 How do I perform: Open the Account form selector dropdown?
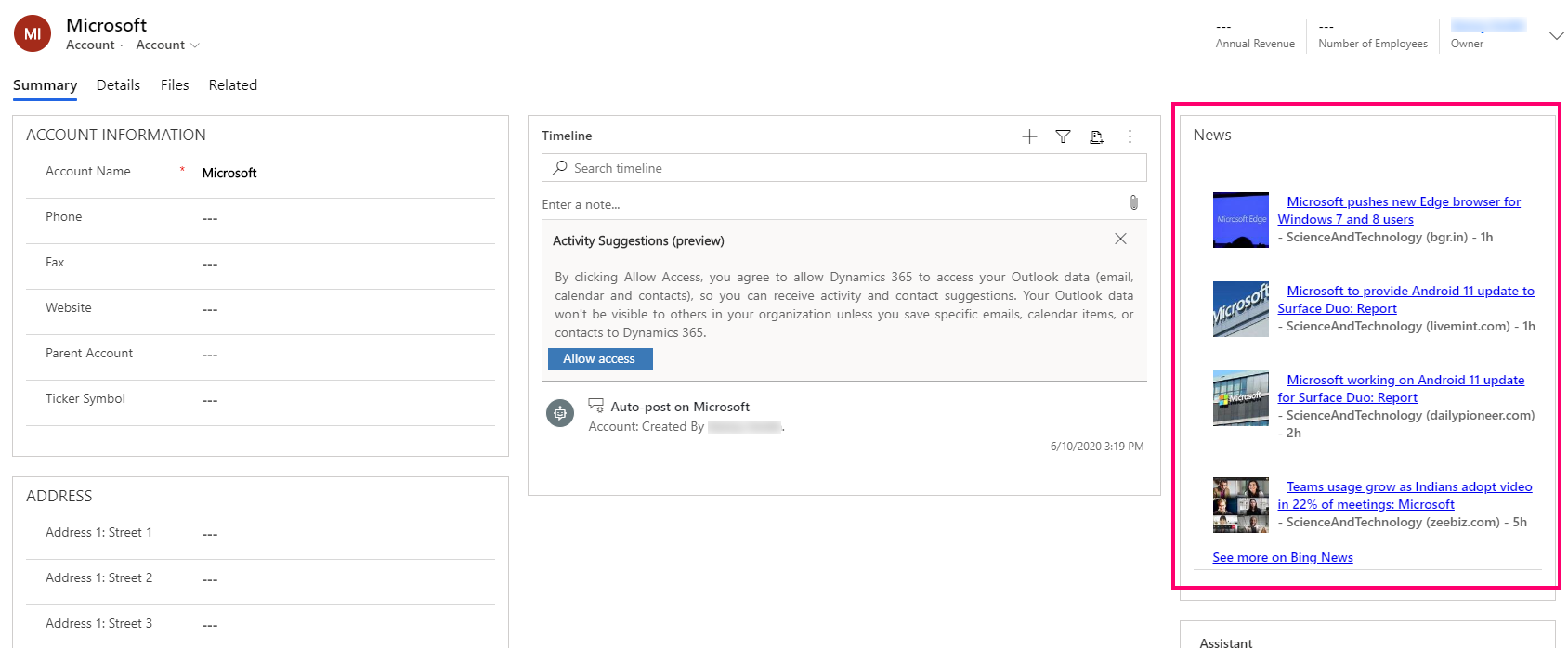[168, 45]
